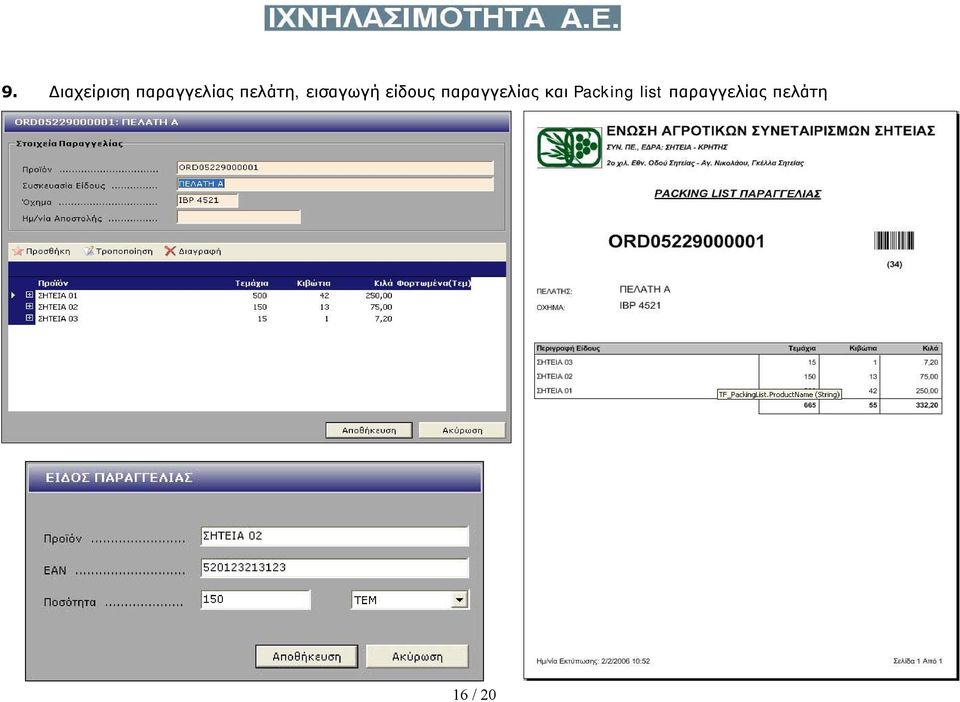This screenshot has width=960, height=702.
Task: Click ΣΗΤΕΙΑ 03 in packing list table
Action: tap(554, 362)
